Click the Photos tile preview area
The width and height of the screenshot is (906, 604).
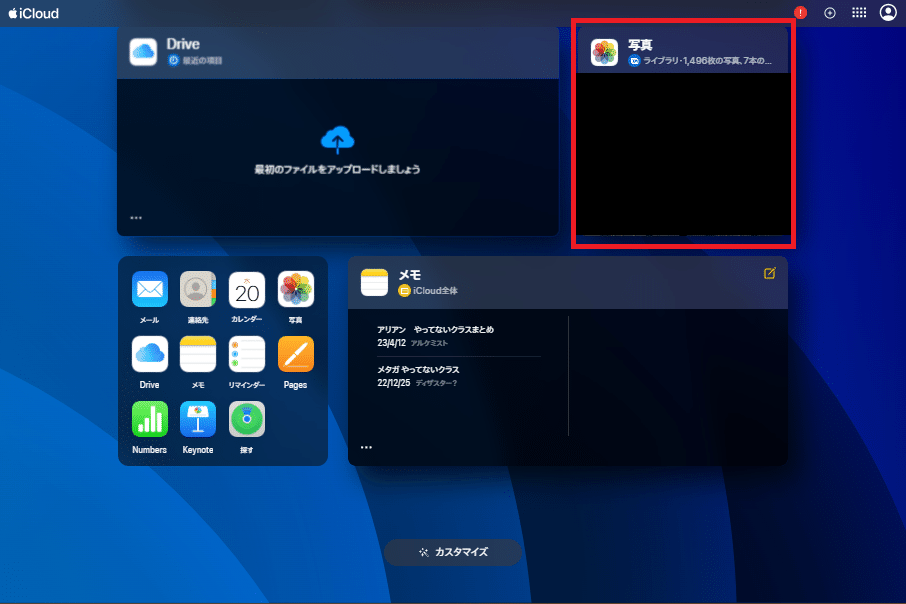pyautogui.click(x=683, y=154)
